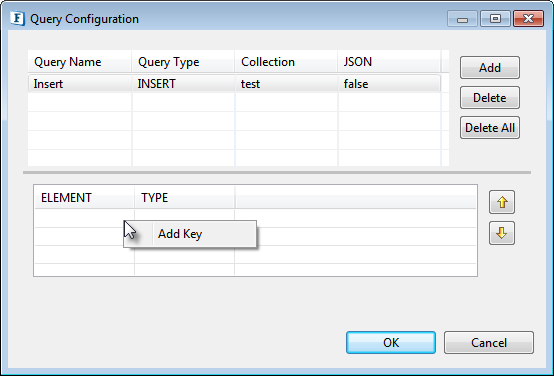Click the Cancel button
The height and width of the screenshot is (376, 554).
[489, 342]
